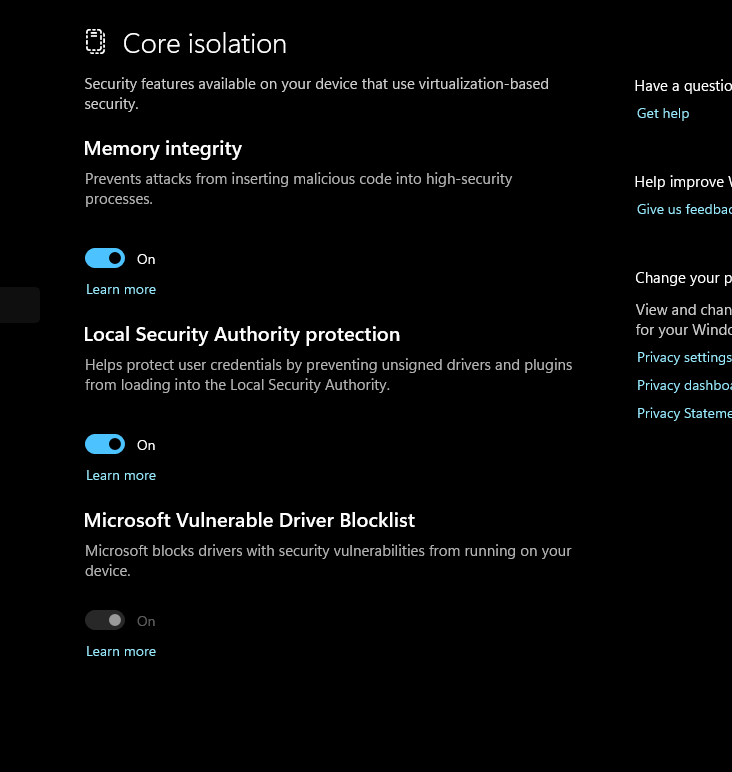Go to the Privacy dashboard link
The width and height of the screenshot is (732, 772).
[684, 386]
